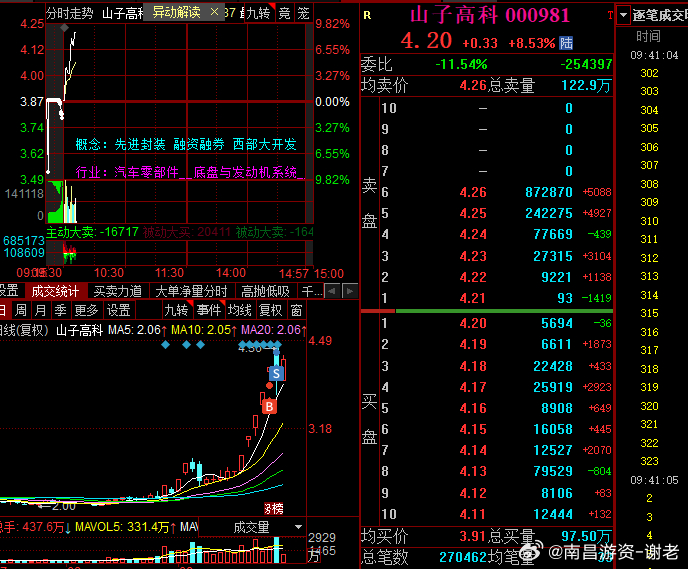Click the blue 陆 badge beside price change

click(566, 43)
